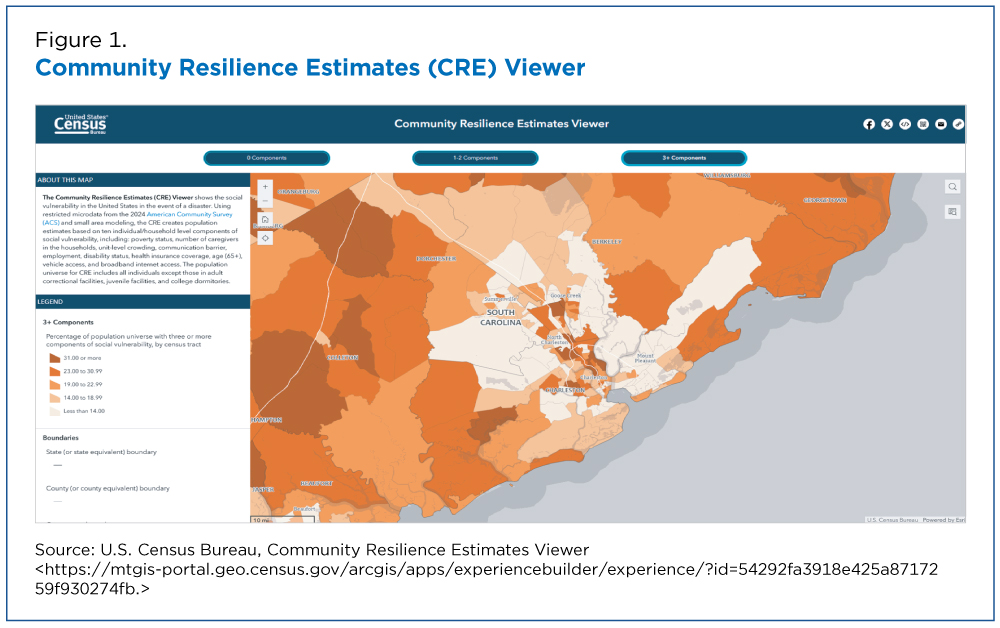Show the QR code share icon
Viewport: 1000px width, 628px height.
923,124
